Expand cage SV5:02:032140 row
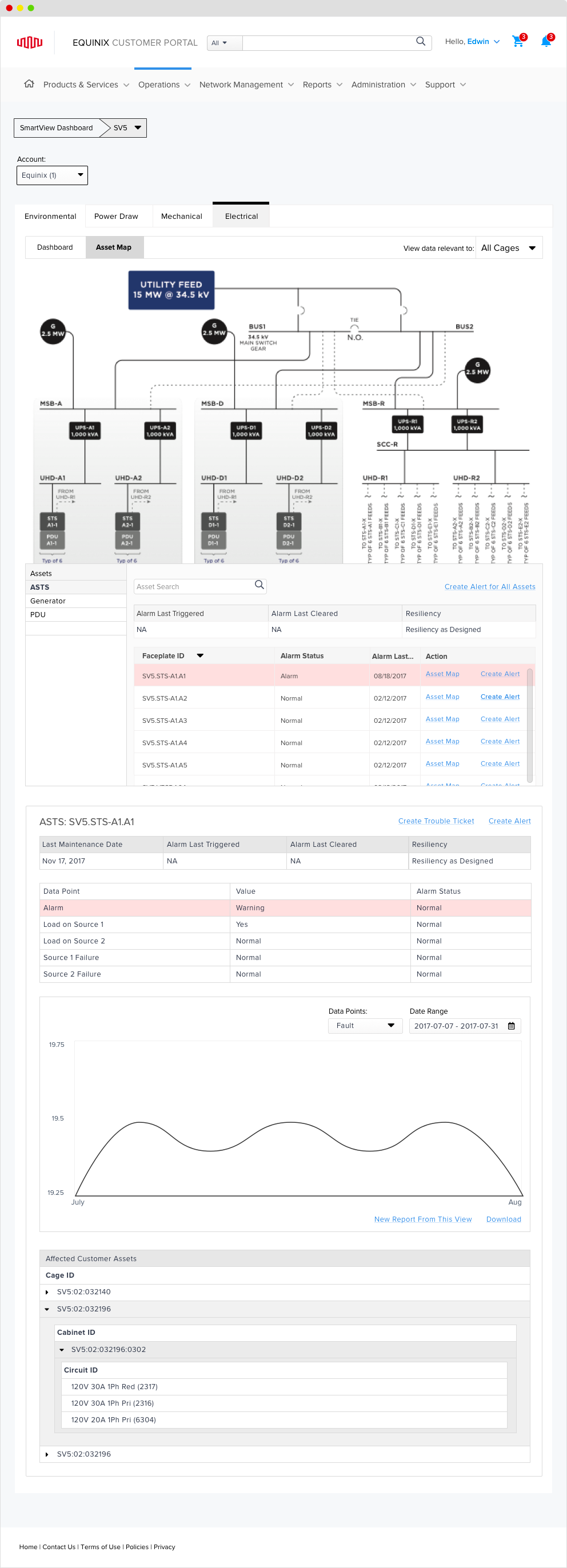 (47, 1291)
